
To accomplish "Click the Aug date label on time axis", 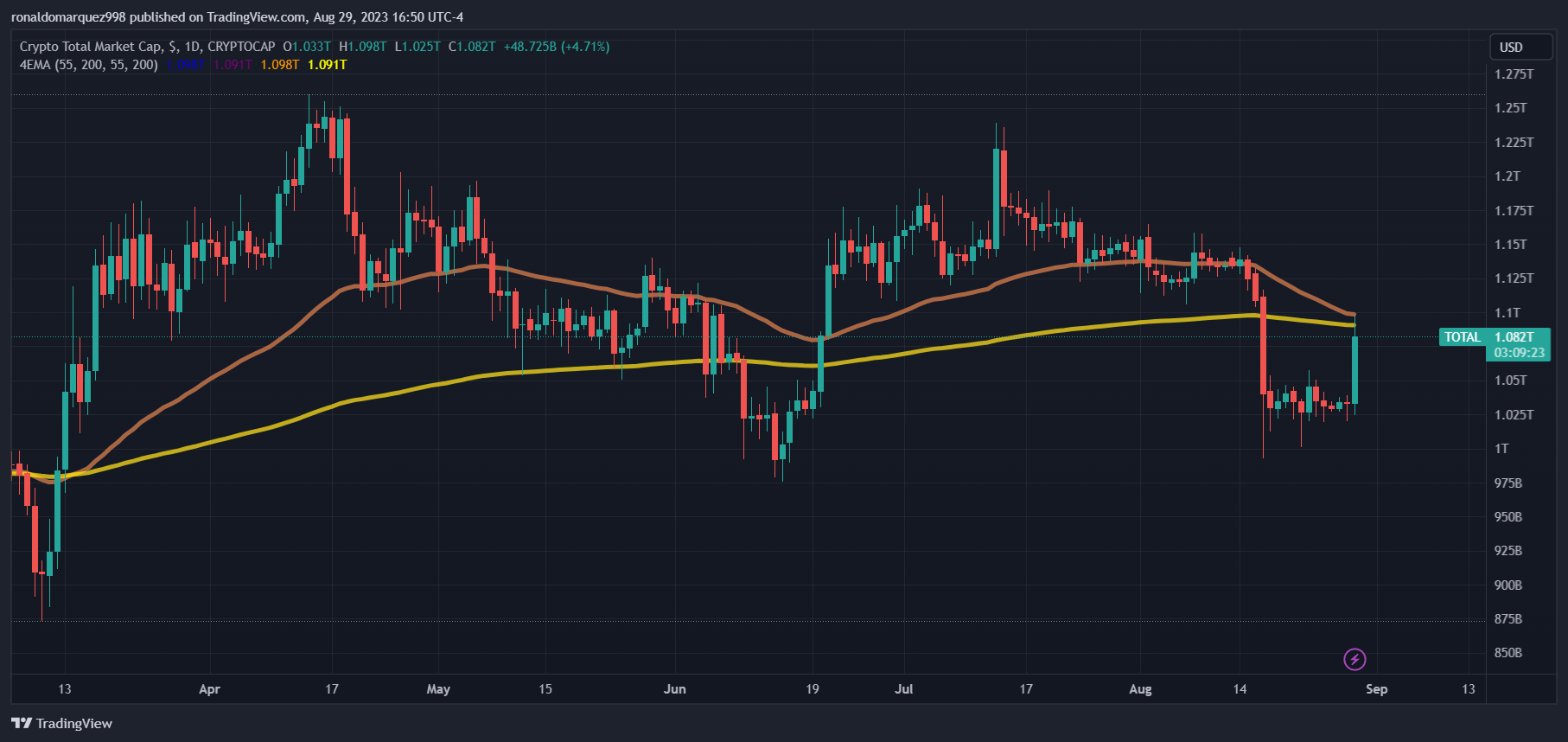I will 1140,689.
